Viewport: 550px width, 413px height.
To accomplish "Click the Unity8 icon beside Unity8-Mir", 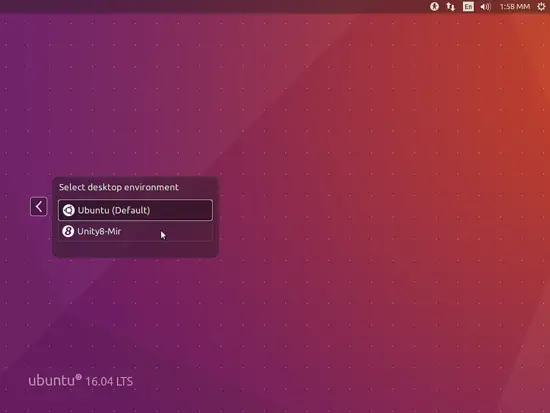I will click(68, 231).
